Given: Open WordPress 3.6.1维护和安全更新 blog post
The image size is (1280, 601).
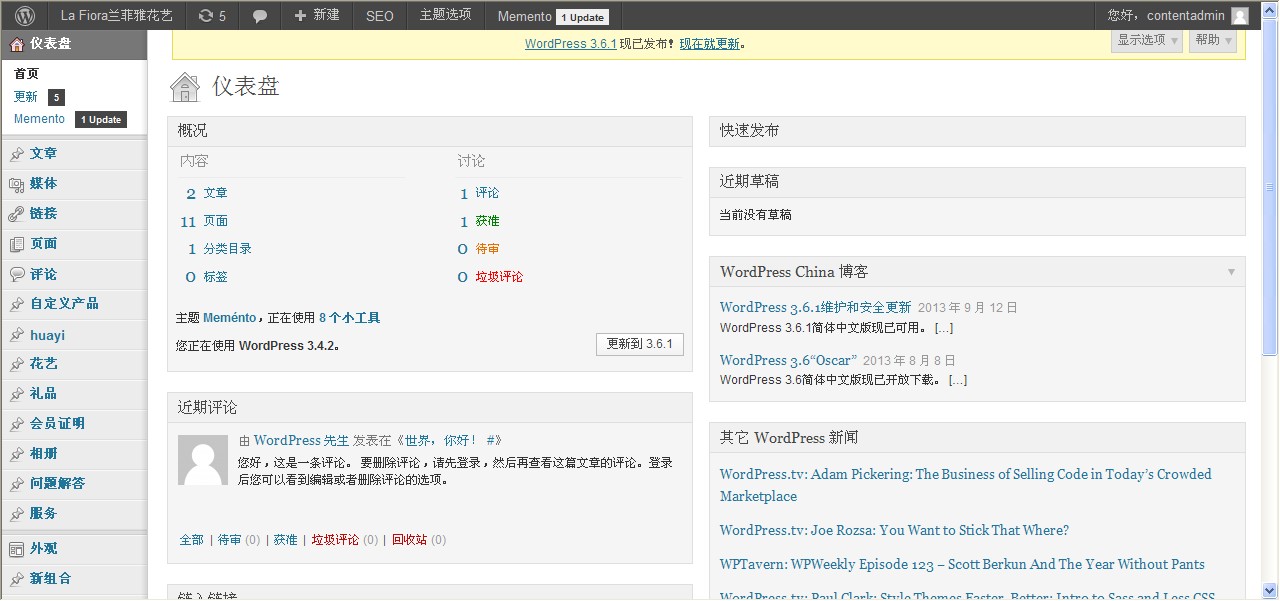Looking at the screenshot, I should tap(815, 308).
